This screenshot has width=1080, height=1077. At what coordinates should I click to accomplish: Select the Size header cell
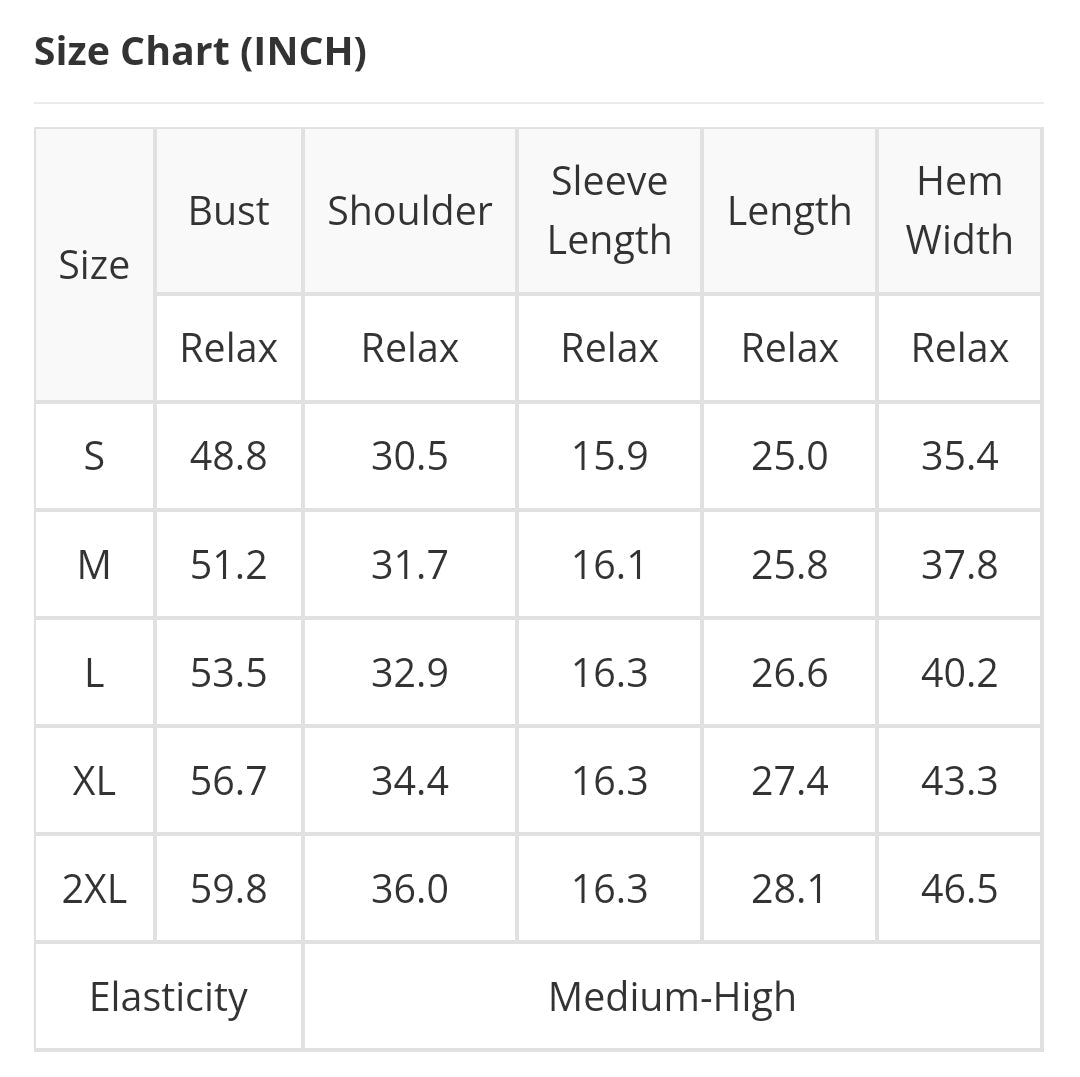[x=94, y=265]
